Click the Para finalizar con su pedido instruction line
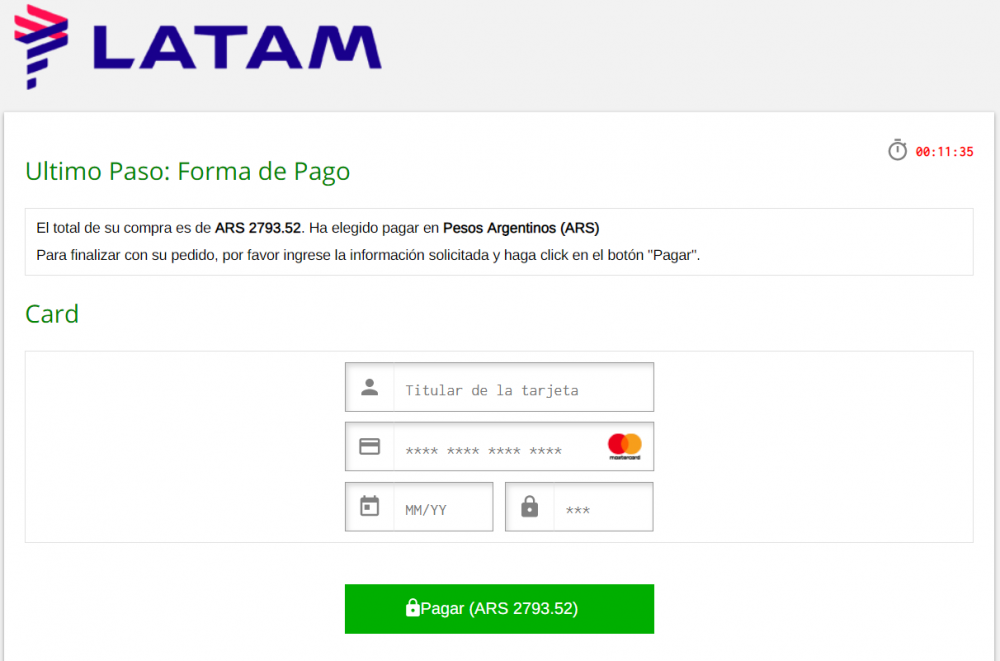 [x=368, y=255]
